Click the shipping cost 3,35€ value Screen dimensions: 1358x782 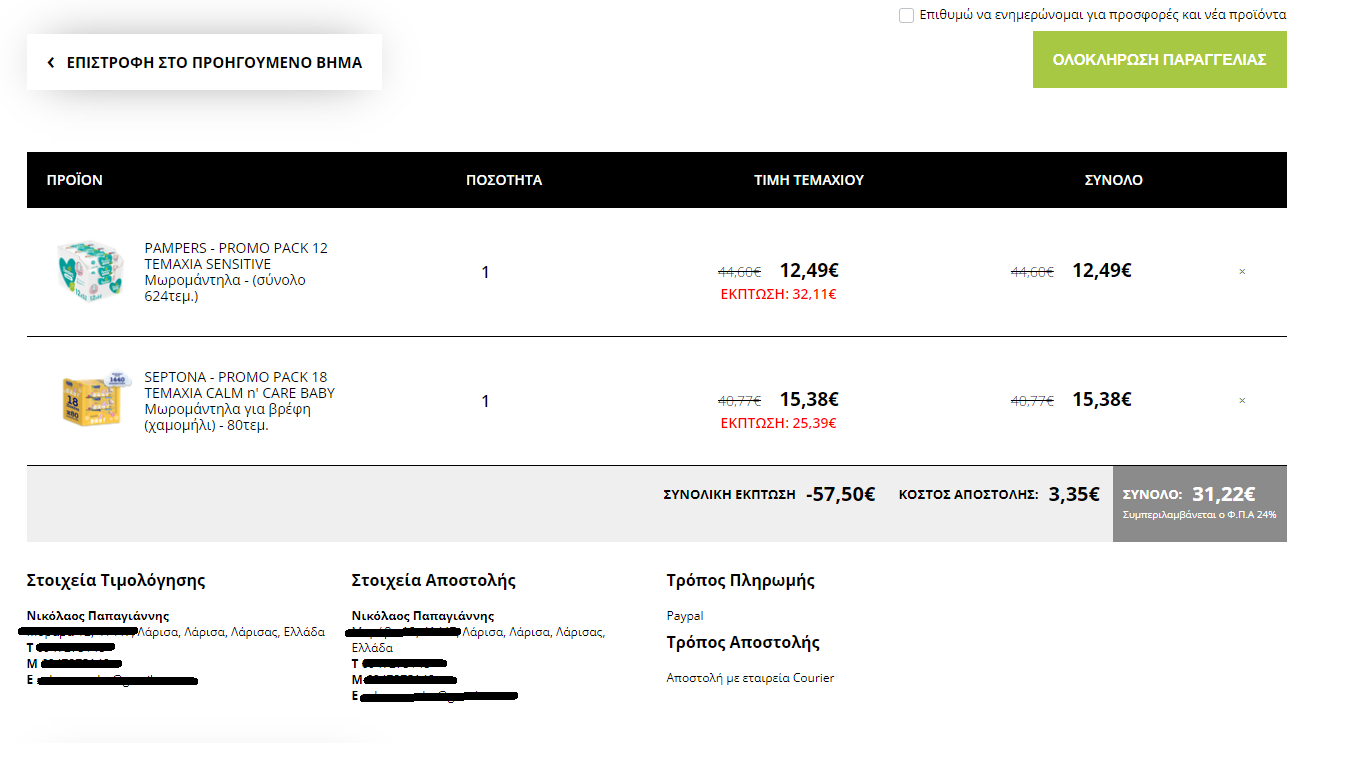tap(1074, 494)
